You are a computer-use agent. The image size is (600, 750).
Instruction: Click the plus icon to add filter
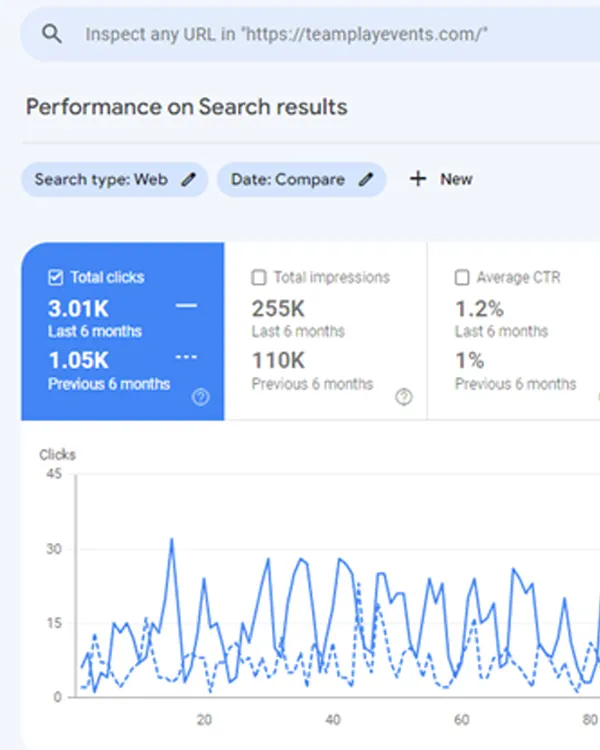(418, 179)
